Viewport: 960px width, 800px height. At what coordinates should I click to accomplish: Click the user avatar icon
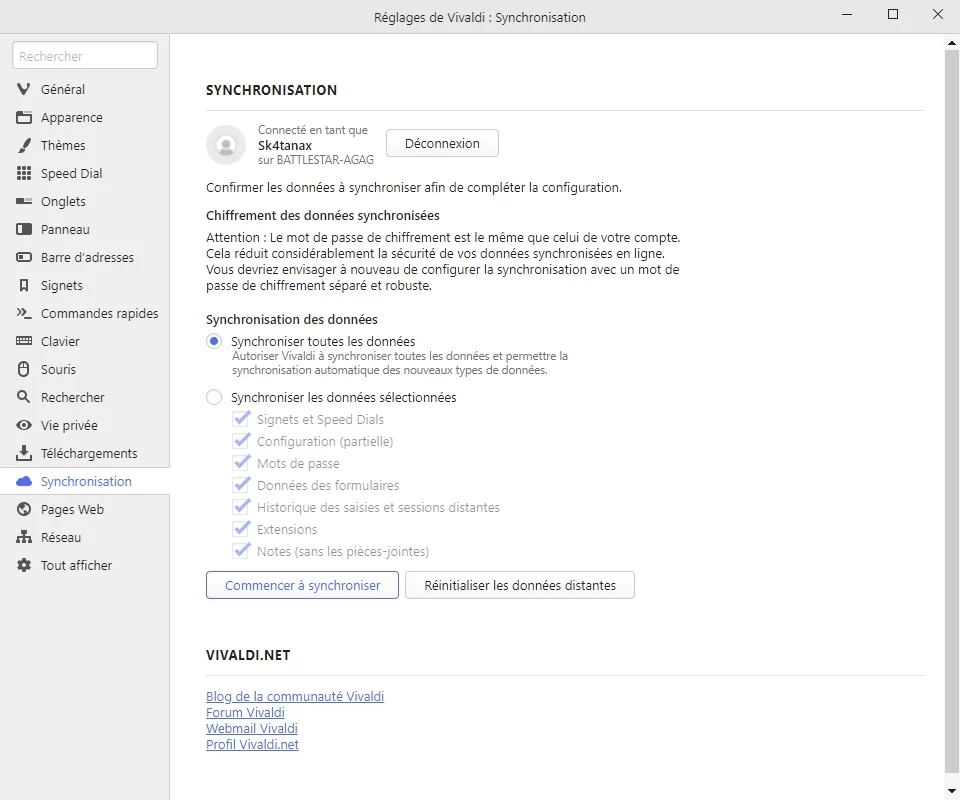tap(226, 145)
